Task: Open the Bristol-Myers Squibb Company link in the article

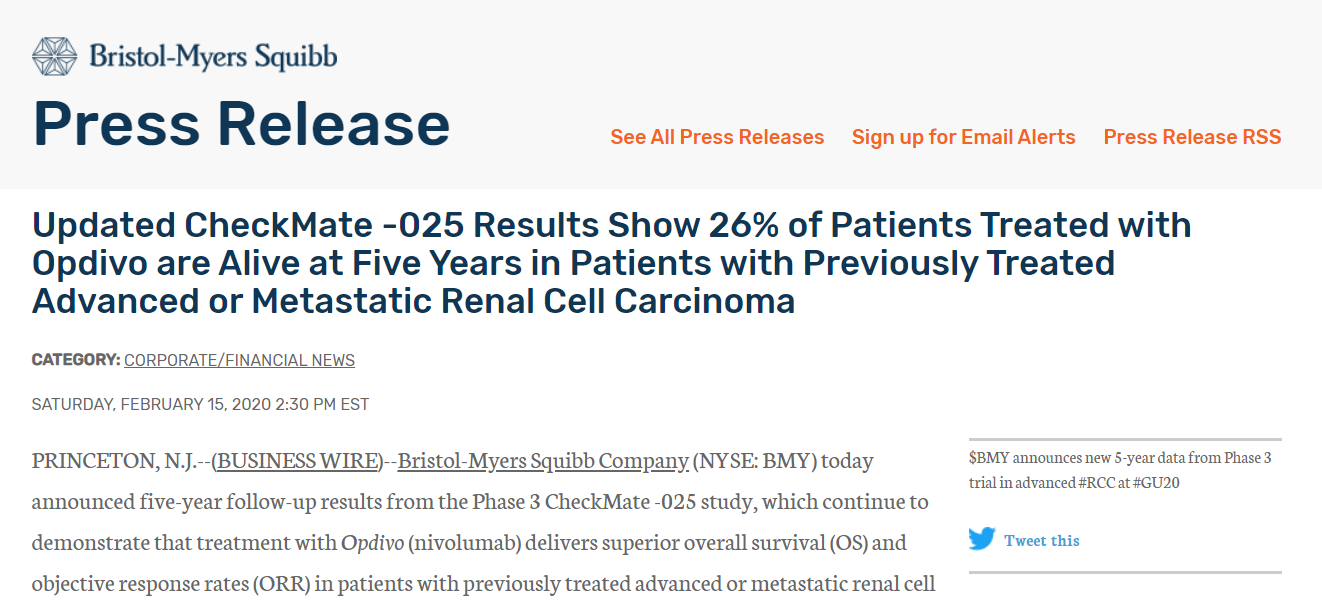Action: tap(543, 461)
